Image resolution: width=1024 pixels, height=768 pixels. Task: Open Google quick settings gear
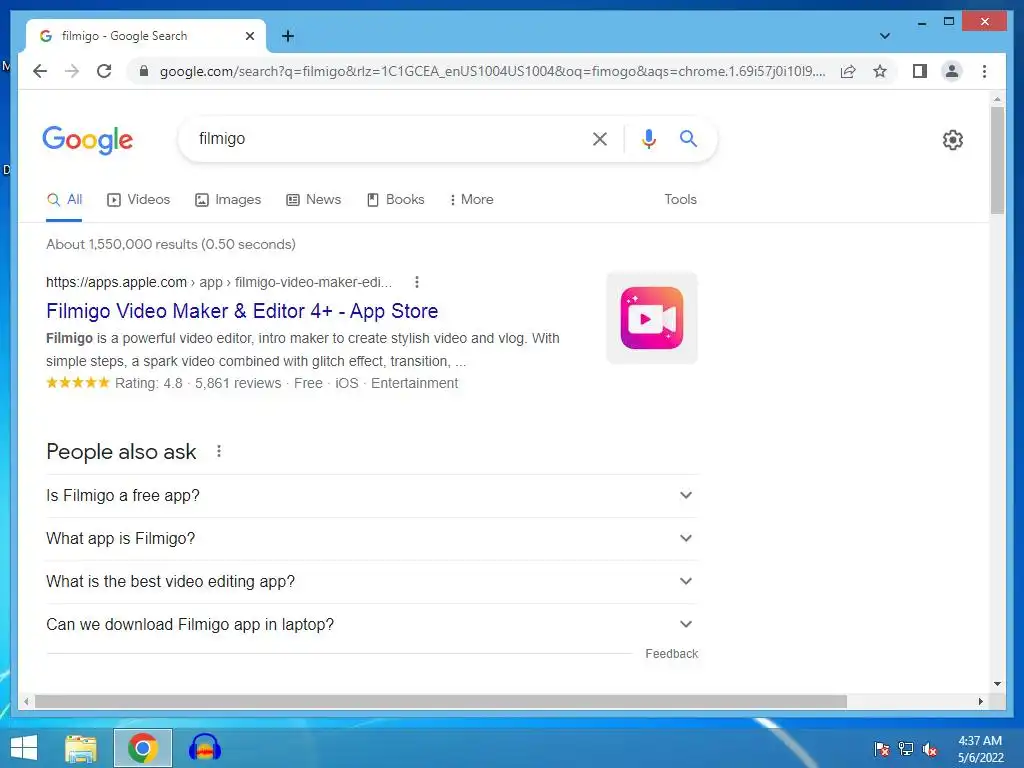click(953, 139)
